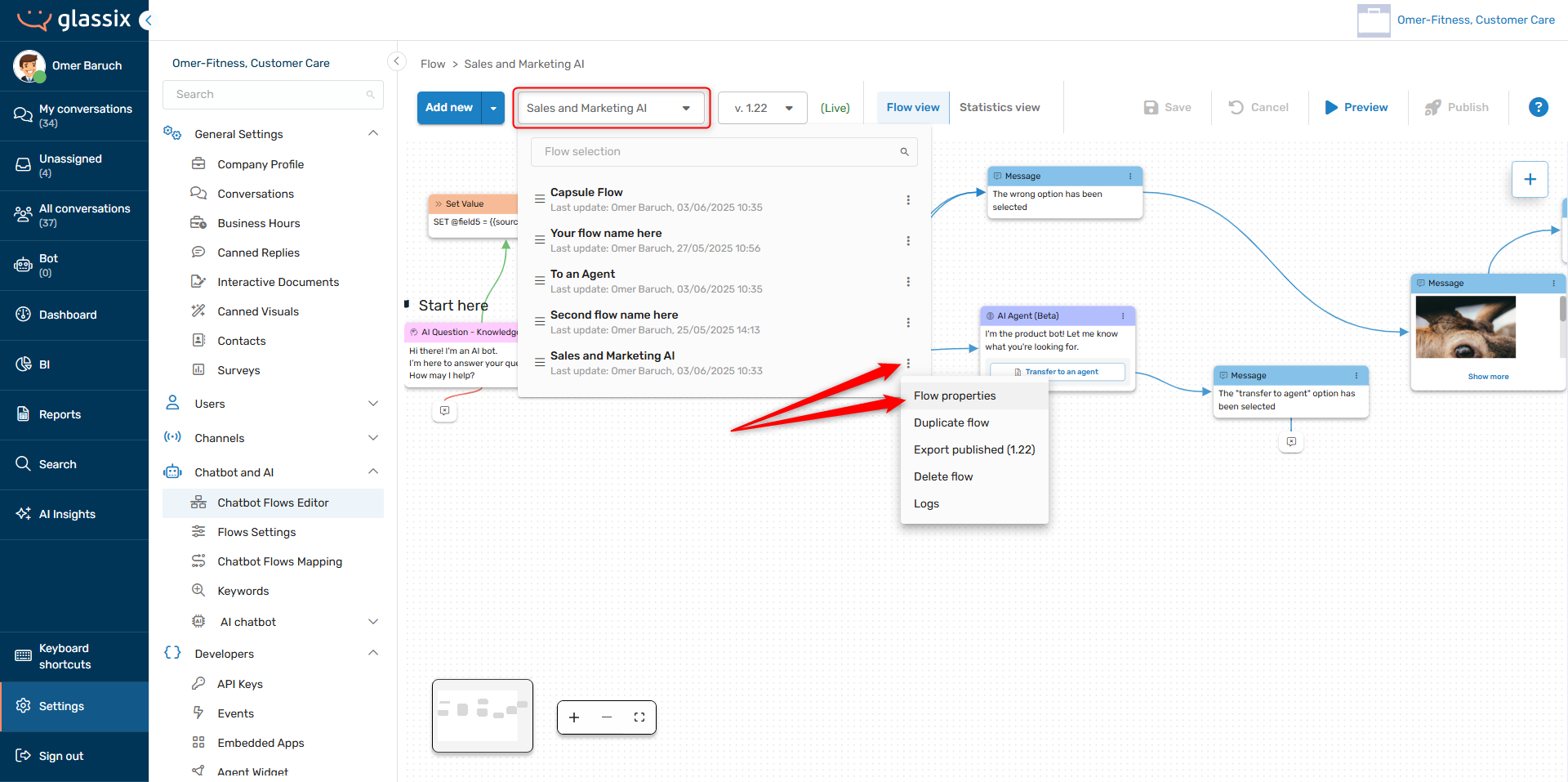The image size is (1568, 782).
Task: Open AI Agent (Beta) node options menu
Action: click(x=1123, y=316)
